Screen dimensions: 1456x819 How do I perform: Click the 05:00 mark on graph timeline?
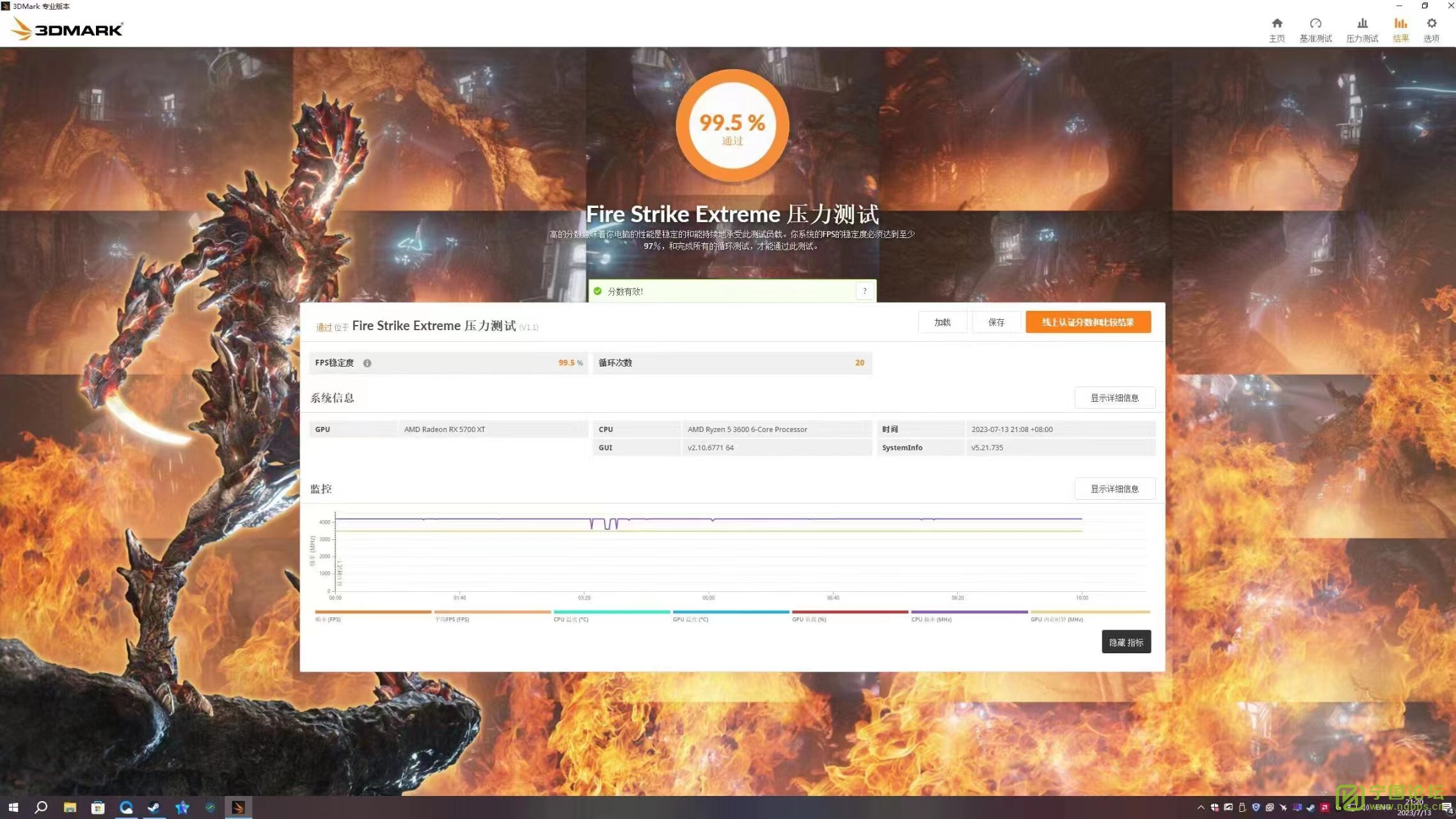(708, 598)
